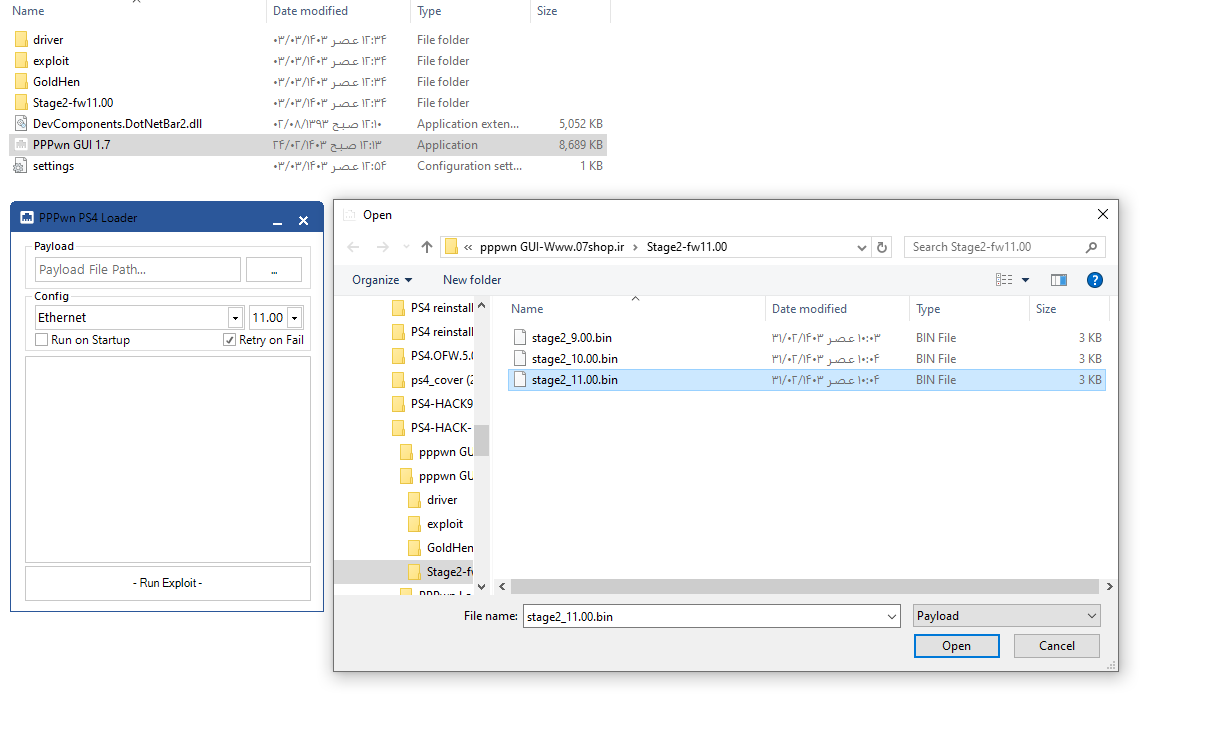The width and height of the screenshot is (1206, 734).
Task: Click the change view layout icon
Action: tap(1004, 280)
